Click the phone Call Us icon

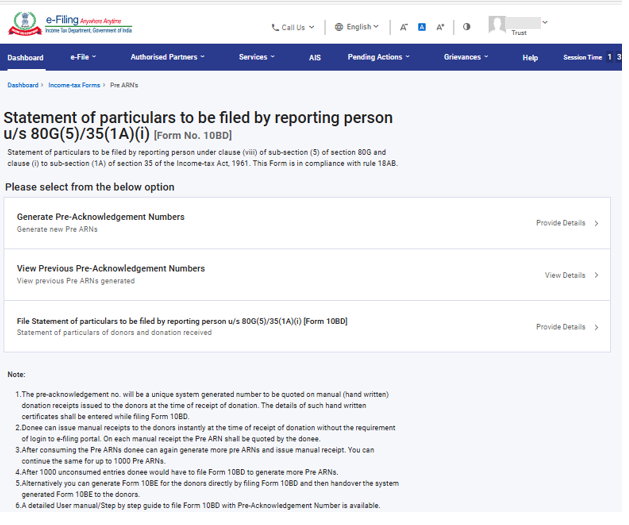(275, 27)
